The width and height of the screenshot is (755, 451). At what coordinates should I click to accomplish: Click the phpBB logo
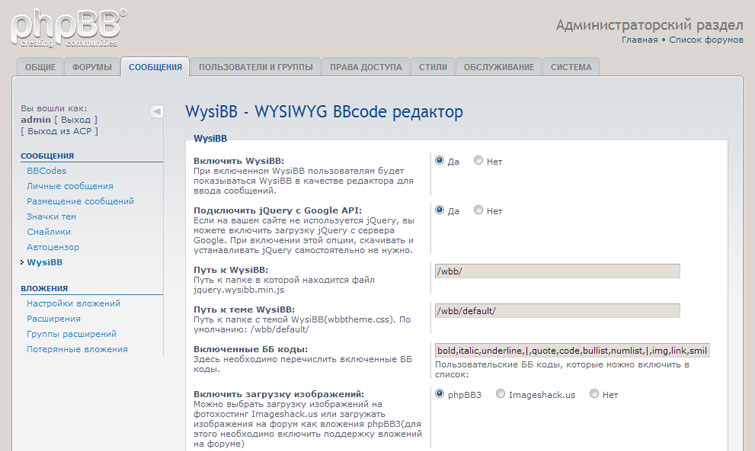pos(68,28)
